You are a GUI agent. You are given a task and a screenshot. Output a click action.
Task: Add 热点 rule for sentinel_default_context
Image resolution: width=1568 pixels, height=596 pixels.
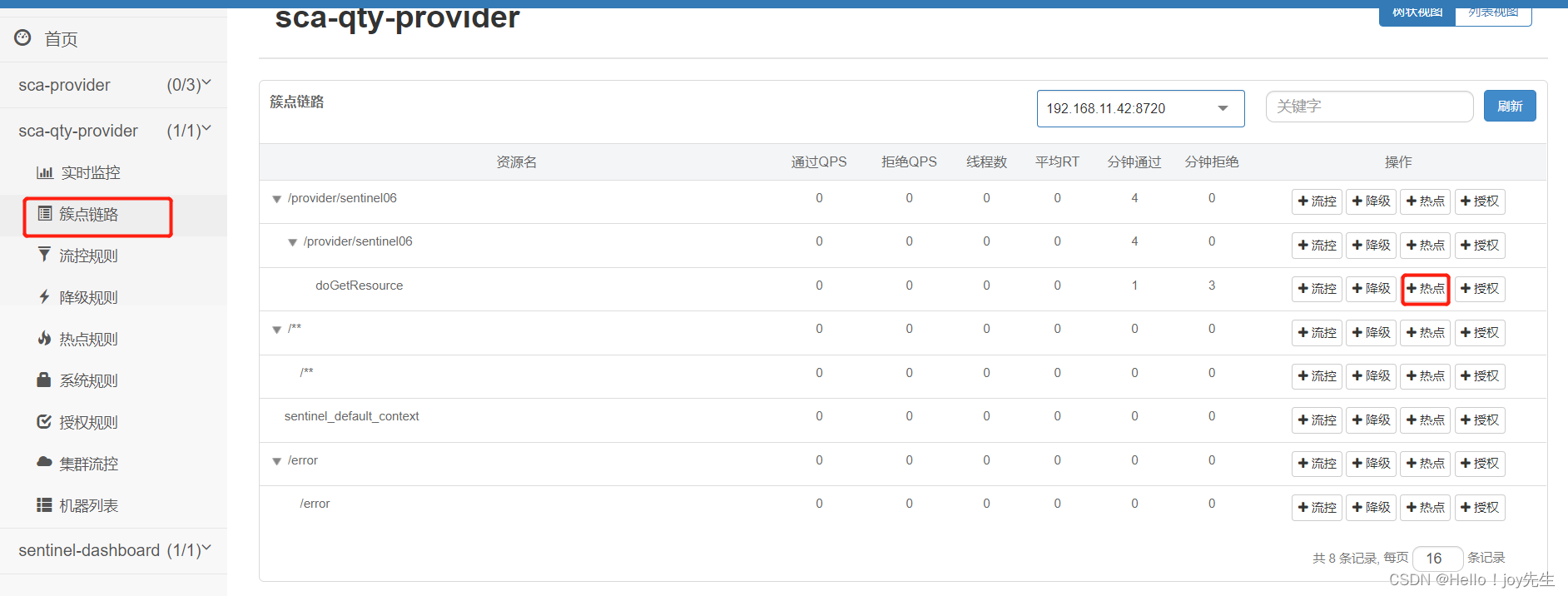(1425, 420)
